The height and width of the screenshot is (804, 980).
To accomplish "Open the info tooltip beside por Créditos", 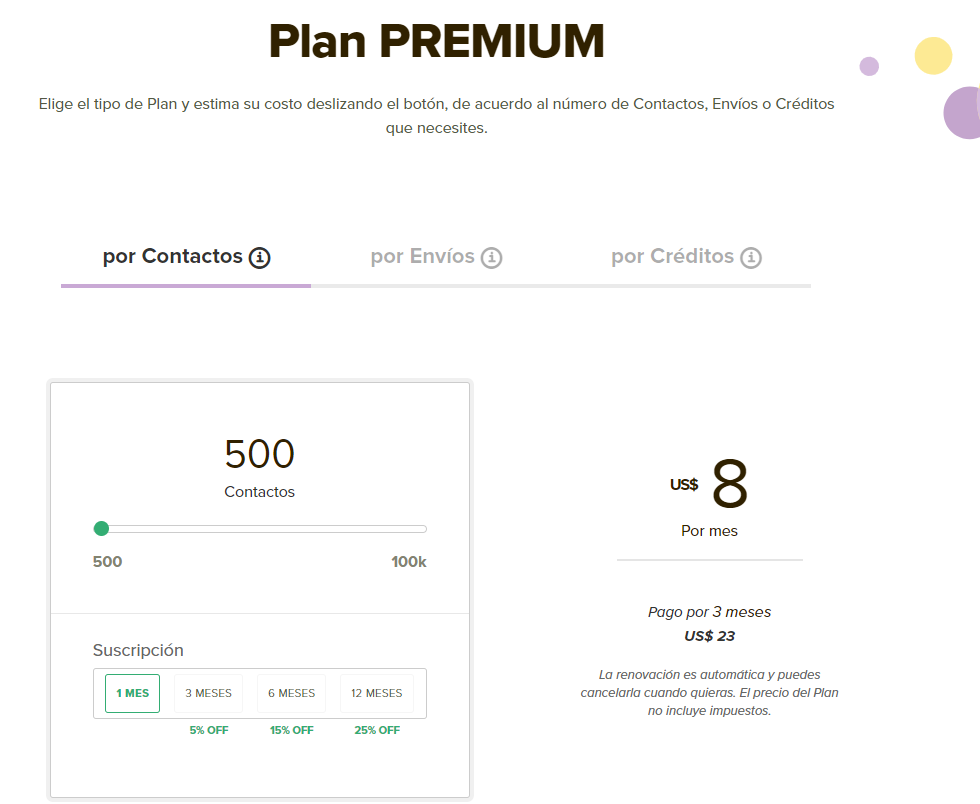I will 751,257.
